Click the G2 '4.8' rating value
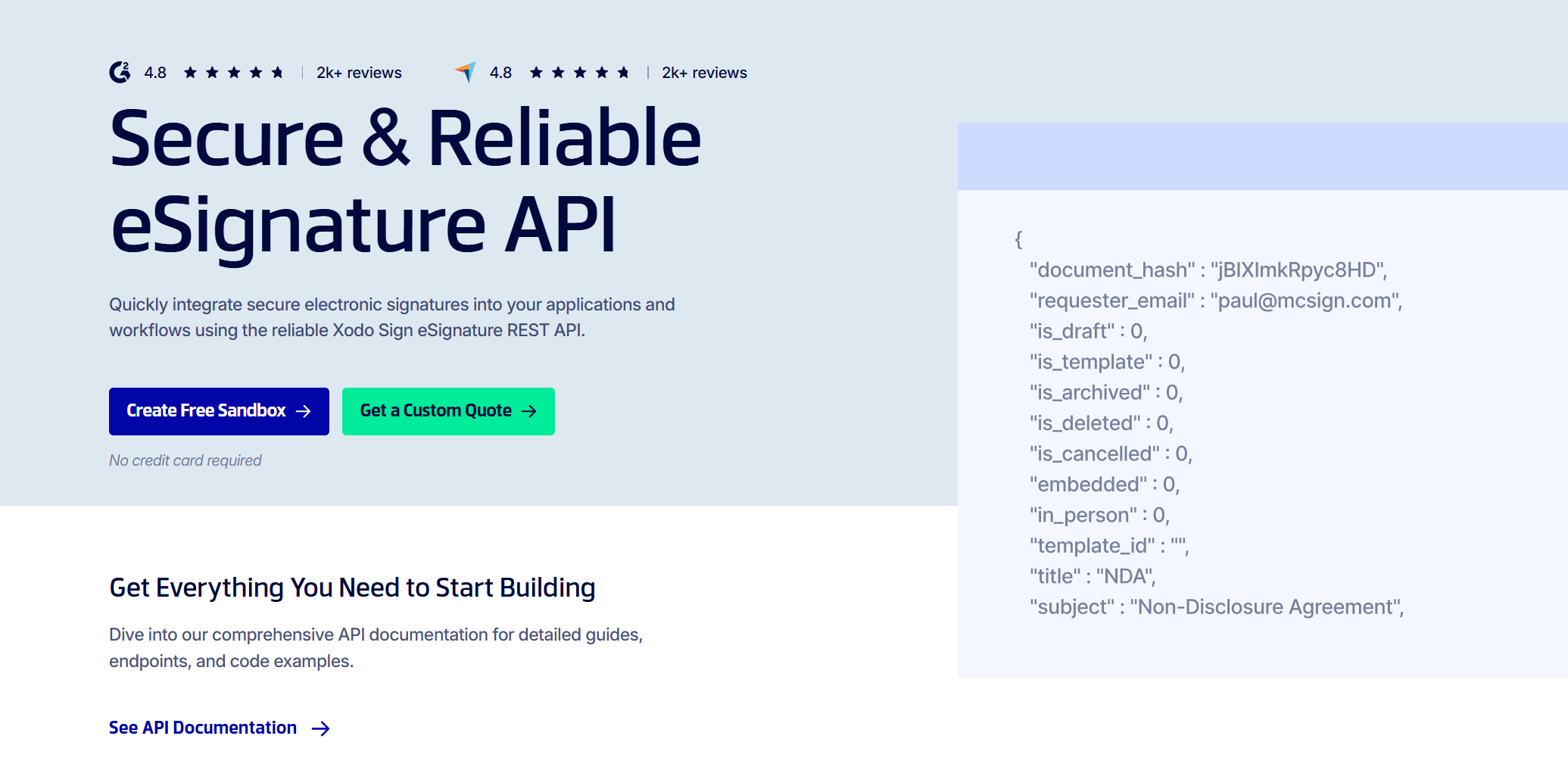The width and height of the screenshot is (1568, 764). pyautogui.click(x=155, y=73)
